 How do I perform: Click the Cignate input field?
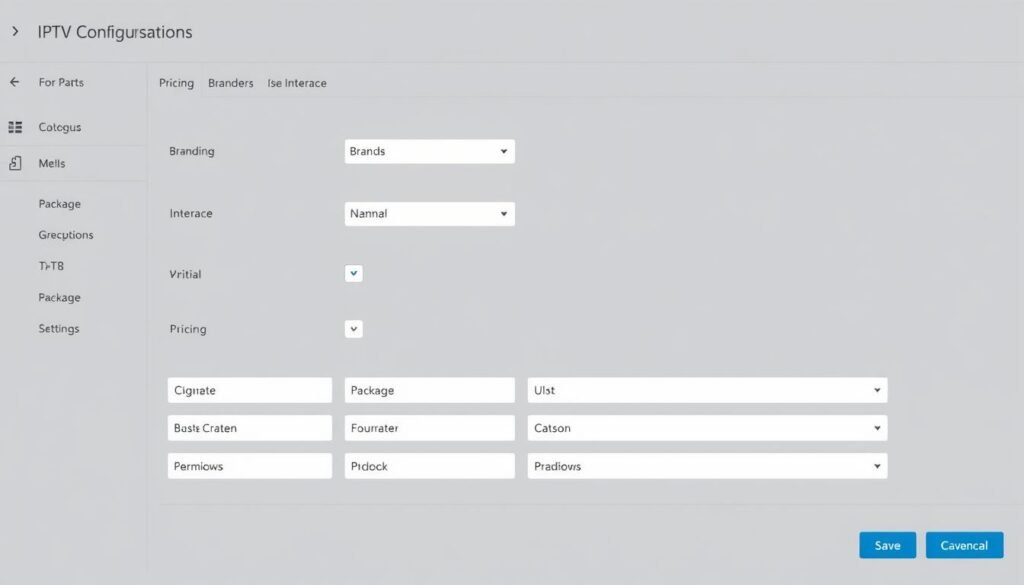[x=249, y=390]
